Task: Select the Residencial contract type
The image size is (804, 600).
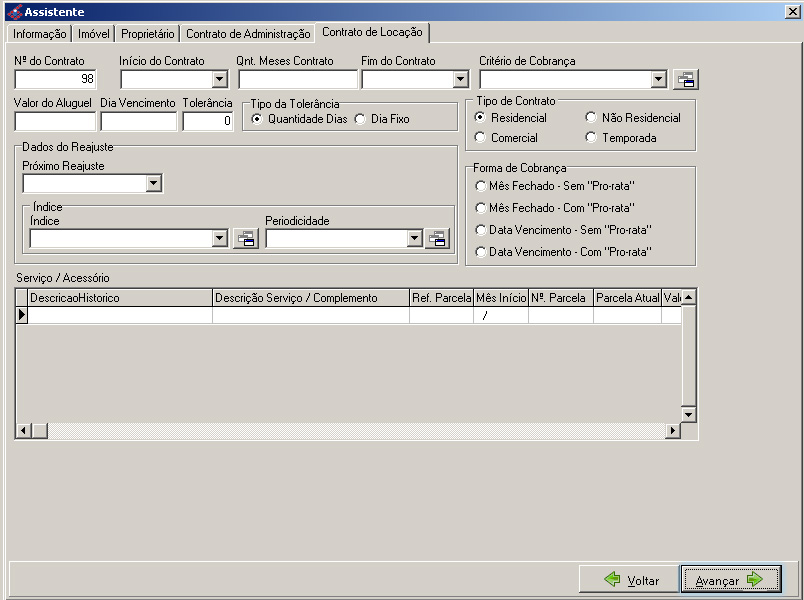Action: [x=481, y=118]
